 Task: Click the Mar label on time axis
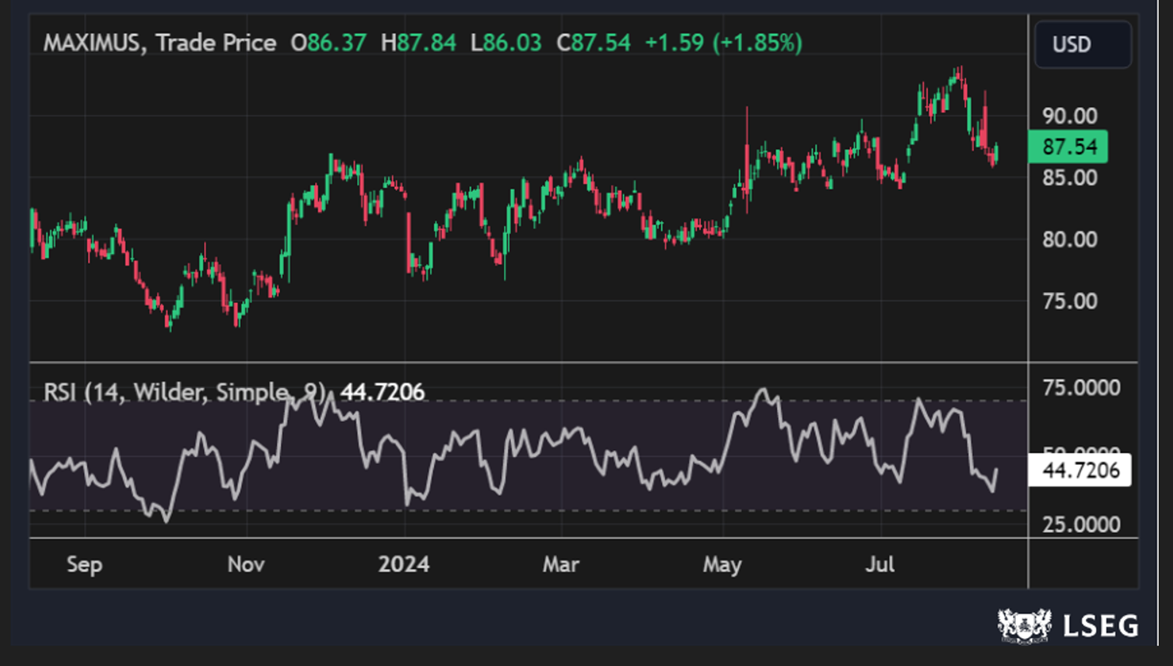(561, 565)
